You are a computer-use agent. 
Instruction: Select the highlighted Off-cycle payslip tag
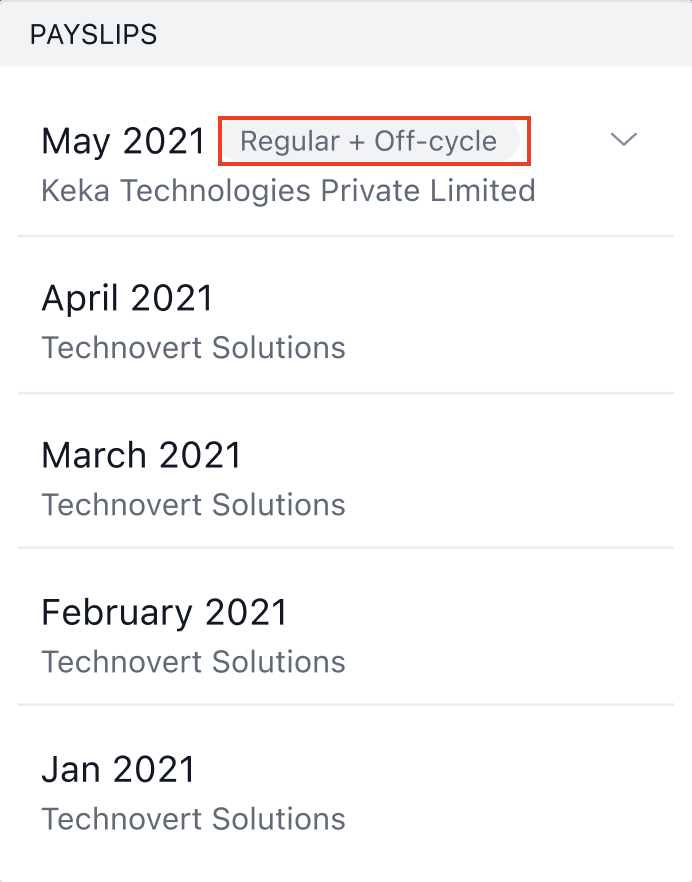coord(374,141)
